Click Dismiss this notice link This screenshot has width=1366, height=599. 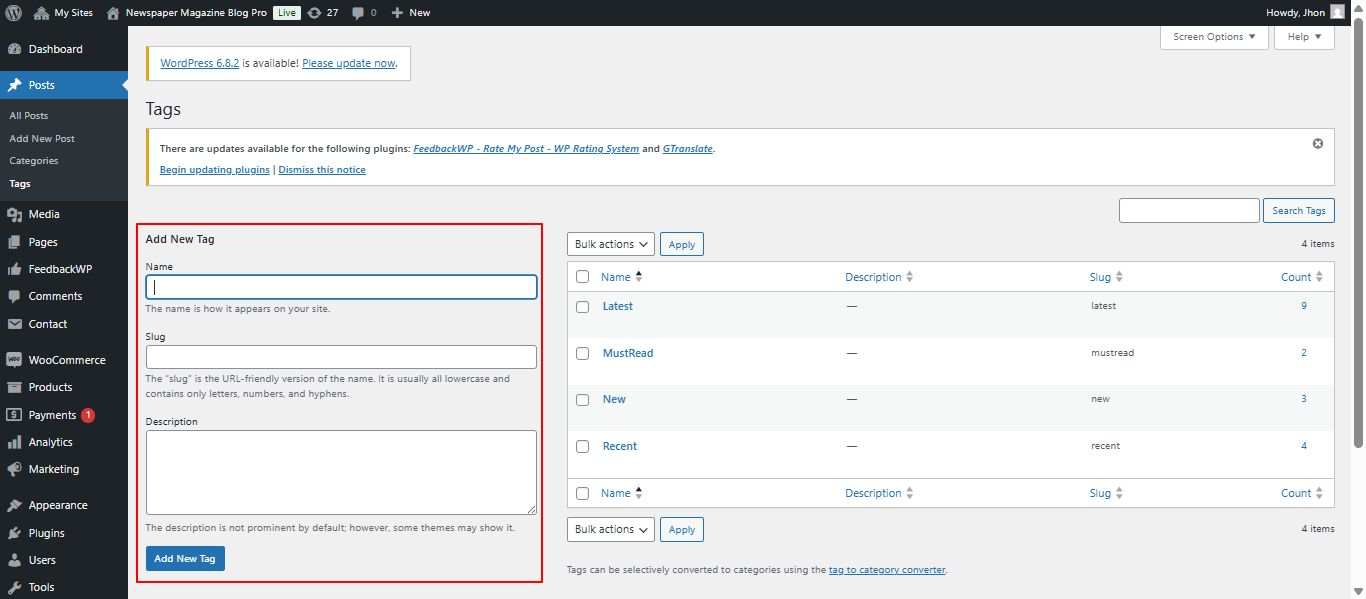[x=322, y=170]
